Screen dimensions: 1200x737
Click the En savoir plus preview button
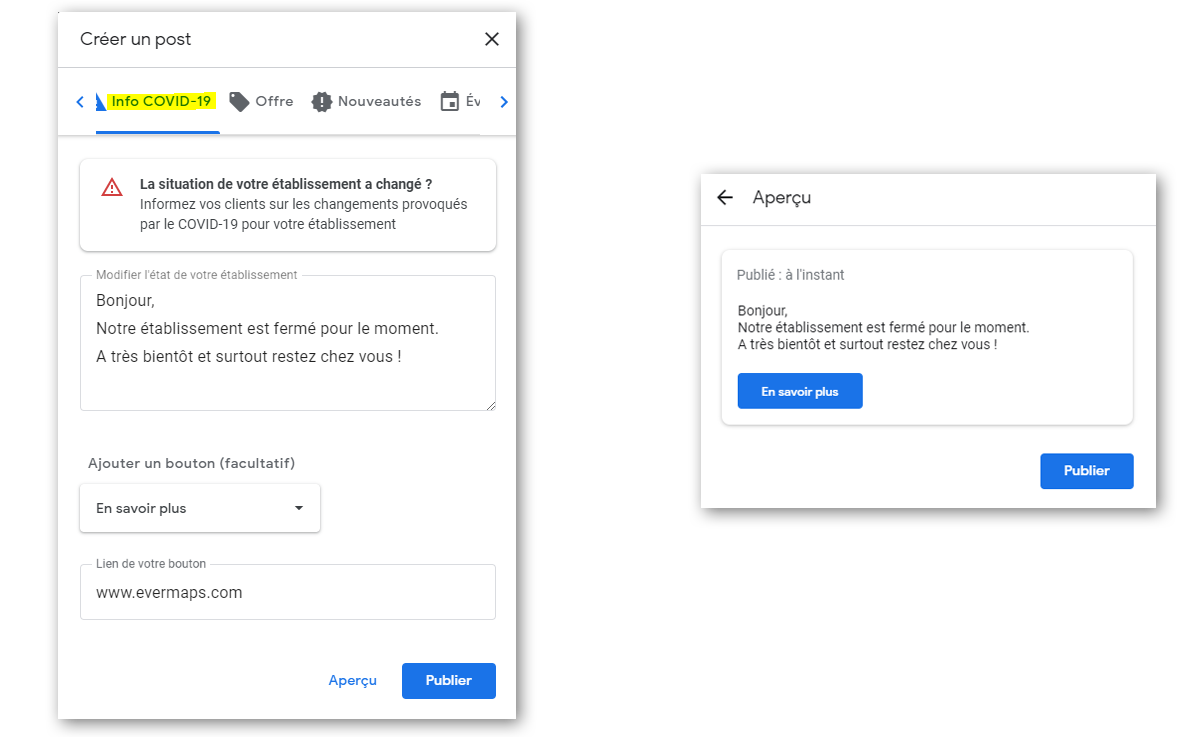pyautogui.click(x=800, y=391)
